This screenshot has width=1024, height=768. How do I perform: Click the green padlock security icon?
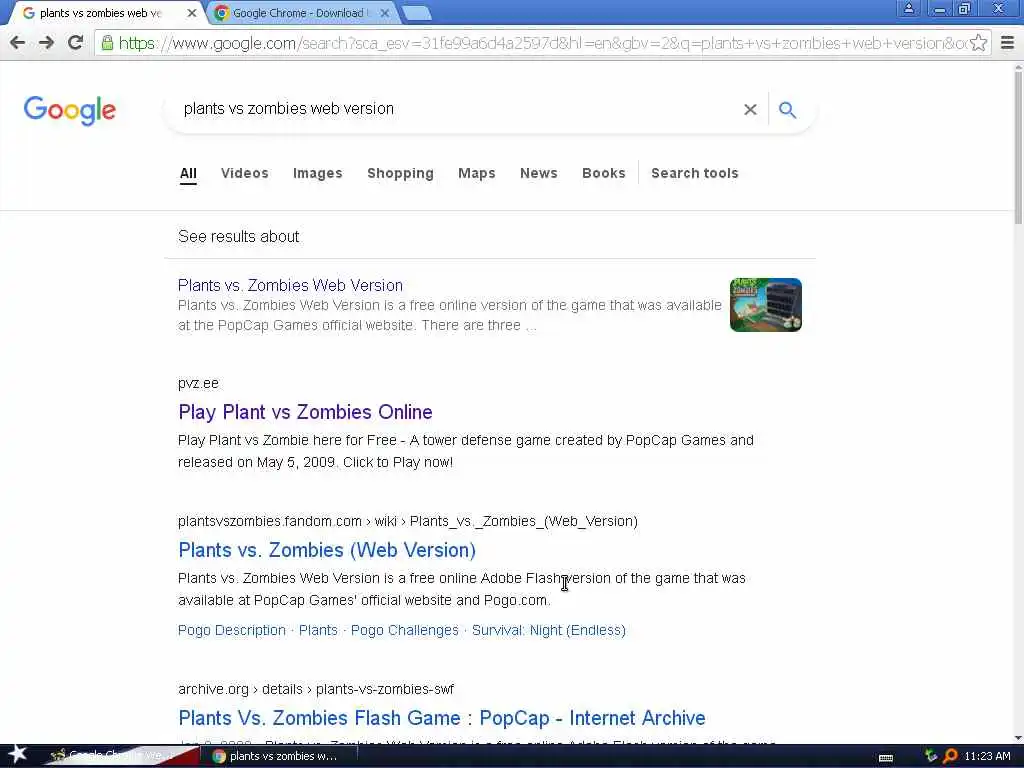(107, 43)
